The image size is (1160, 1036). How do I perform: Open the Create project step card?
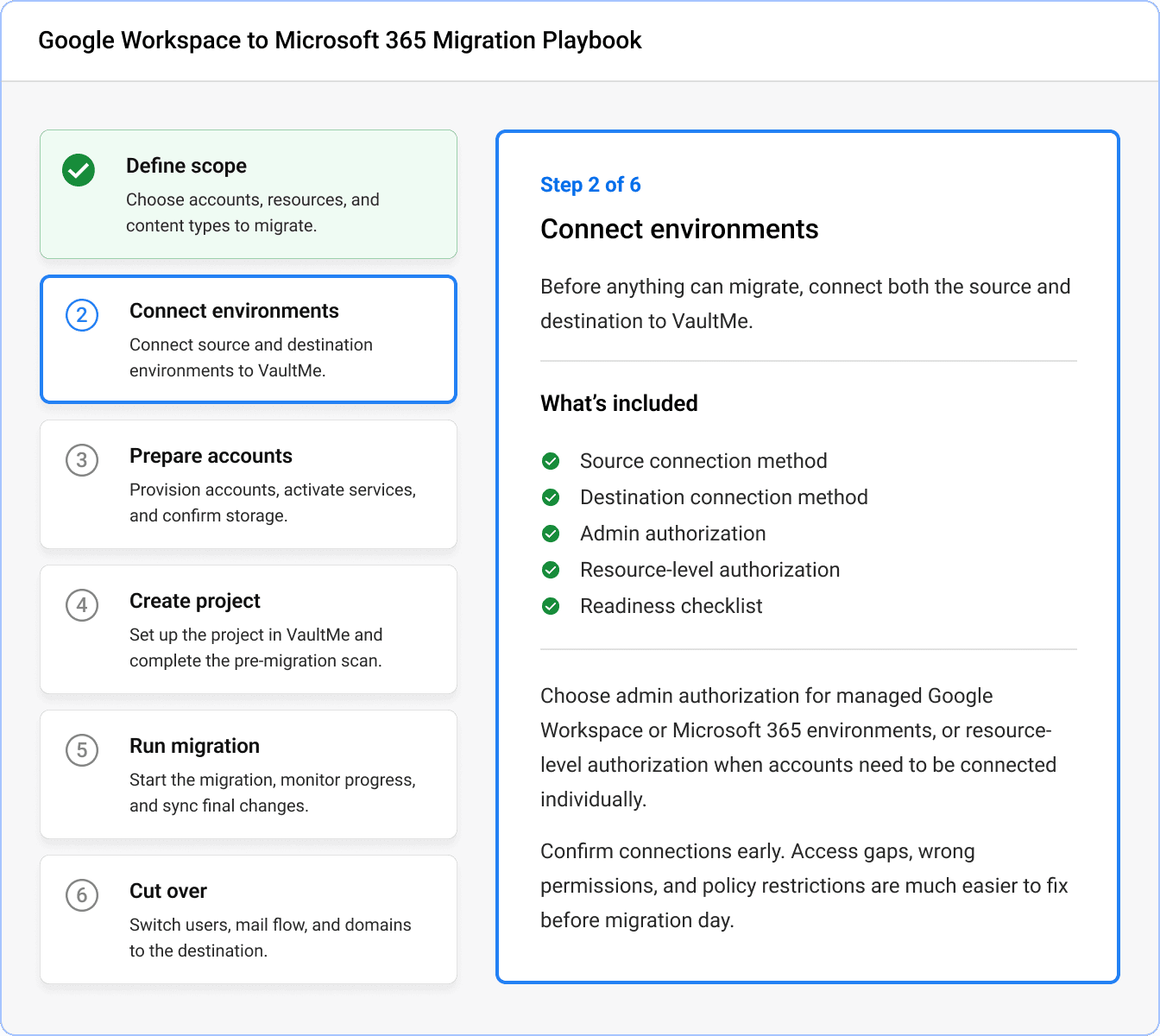tap(249, 629)
